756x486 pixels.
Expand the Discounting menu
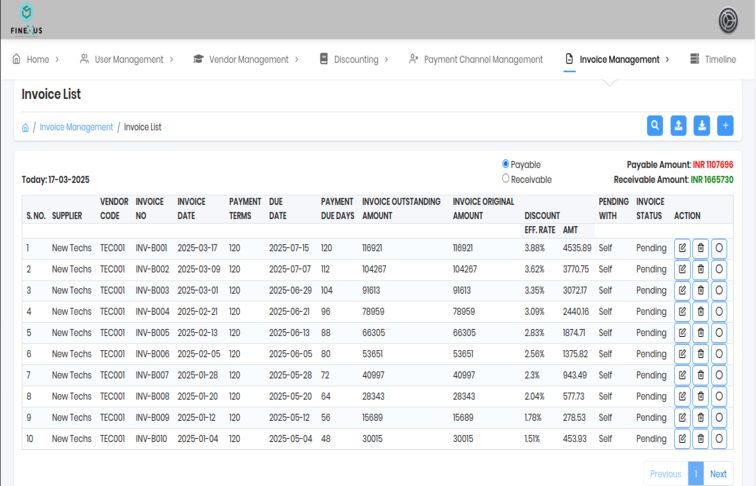tap(355, 60)
